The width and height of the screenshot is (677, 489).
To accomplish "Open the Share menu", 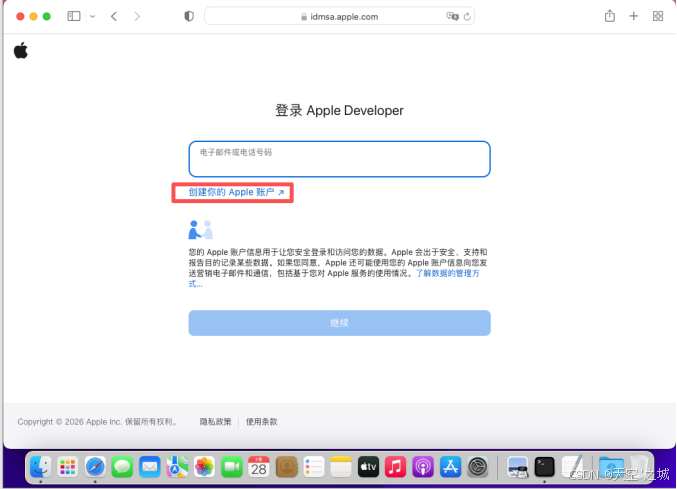I will tap(610, 16).
